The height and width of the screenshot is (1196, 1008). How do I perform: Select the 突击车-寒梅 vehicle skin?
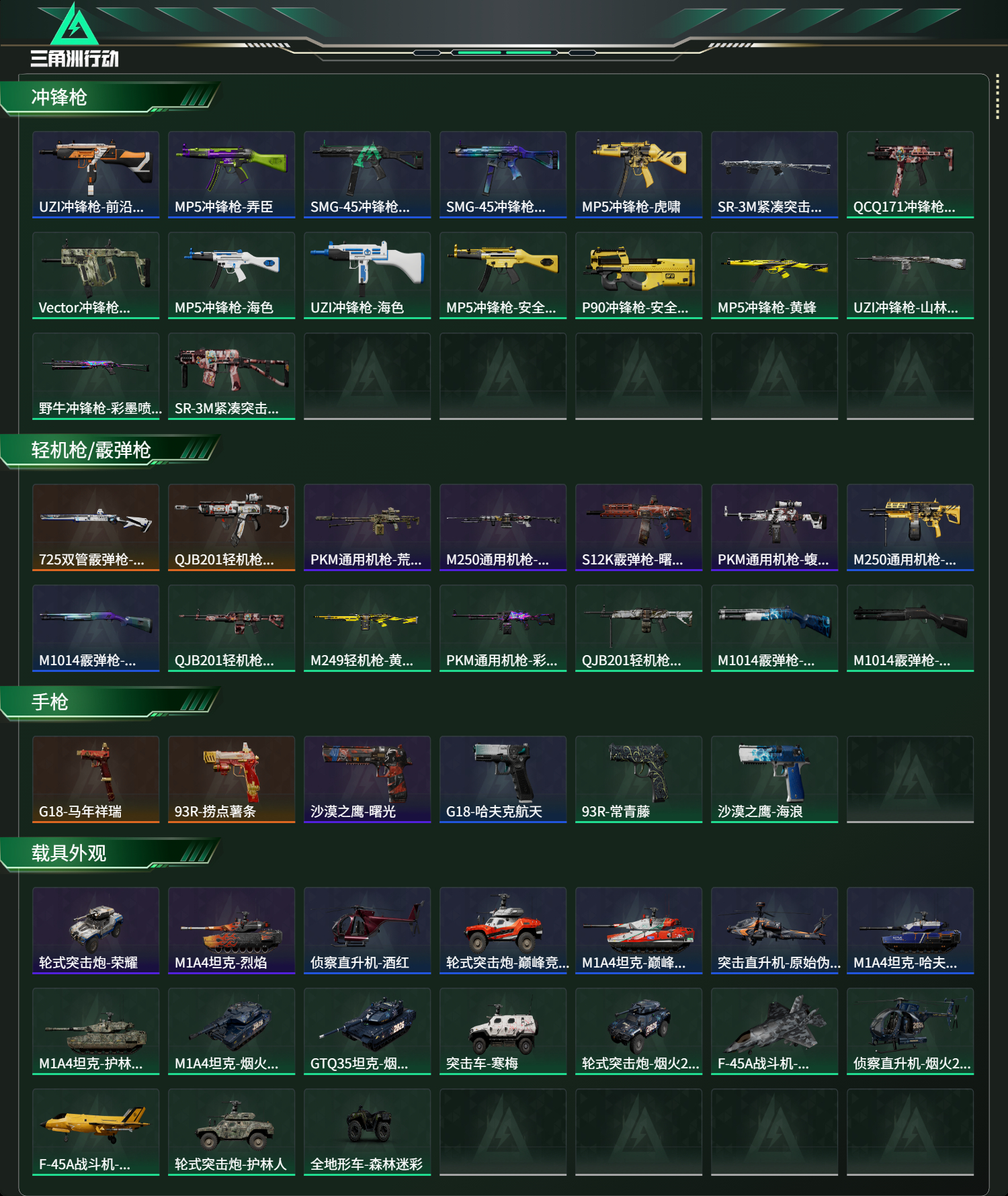click(503, 1031)
